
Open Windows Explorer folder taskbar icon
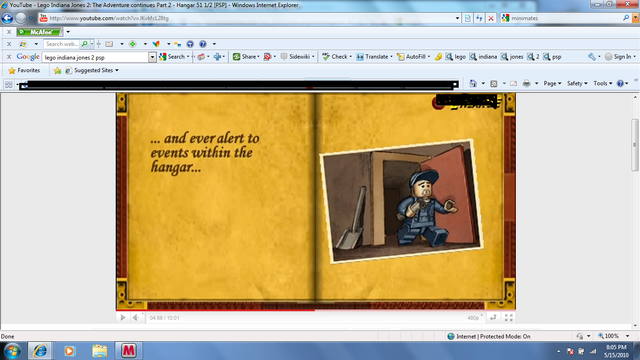point(99,351)
